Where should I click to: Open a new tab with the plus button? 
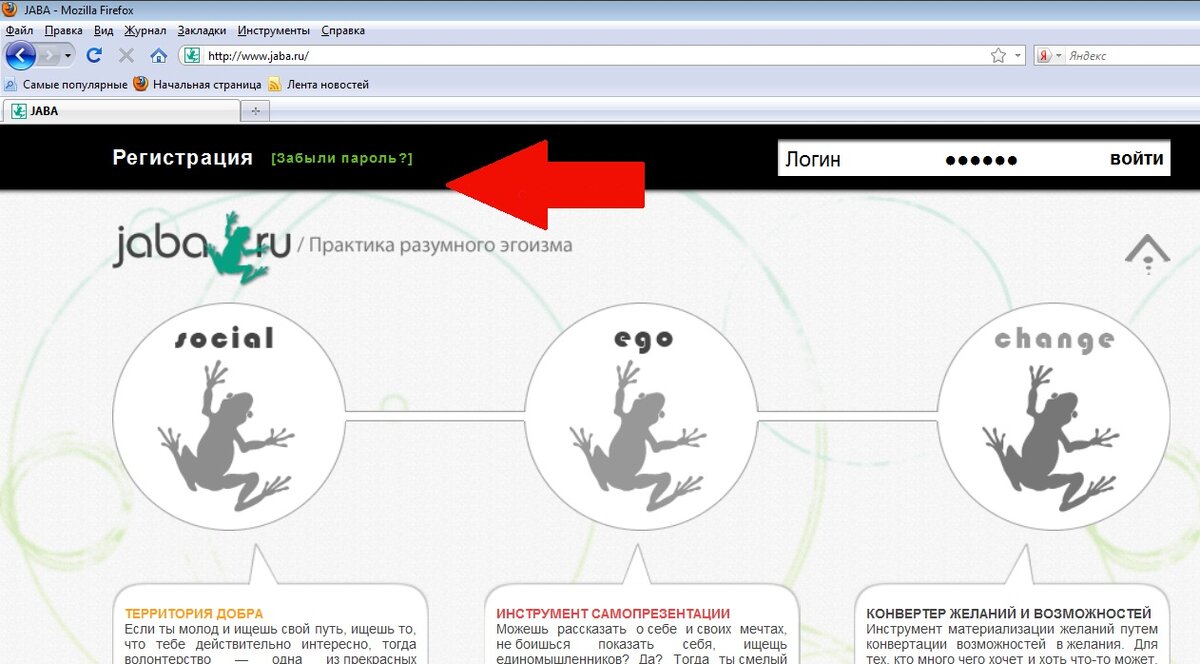click(255, 111)
